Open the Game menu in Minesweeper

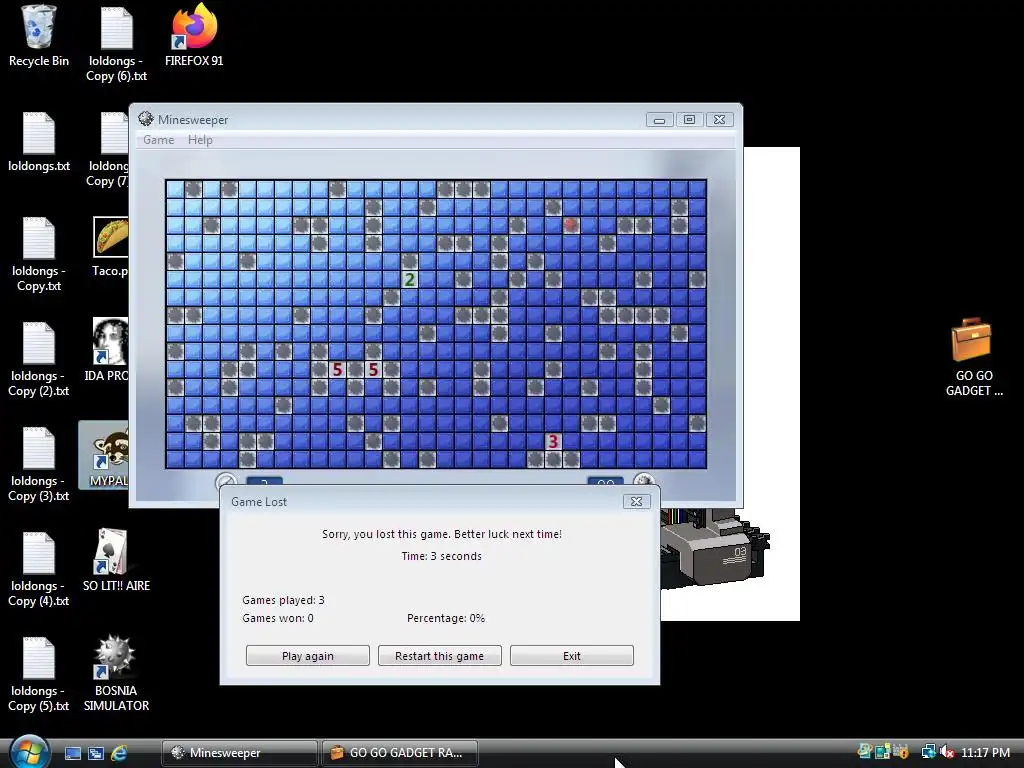(159, 140)
